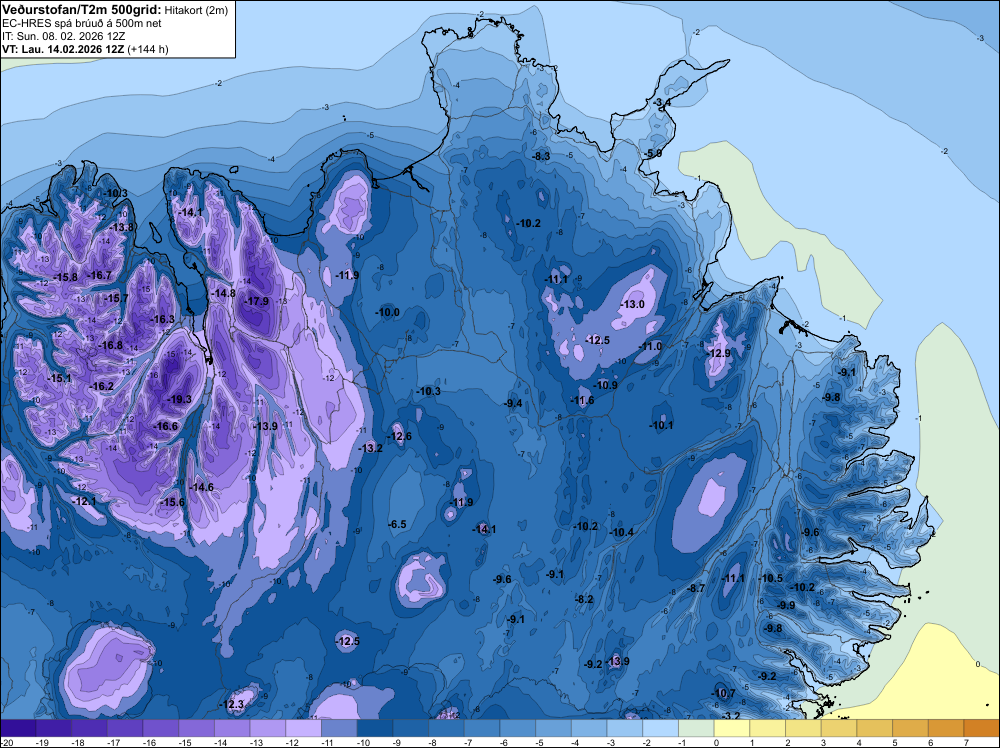
Task: Select the -12.9 temperature reading
Action: coord(719,353)
